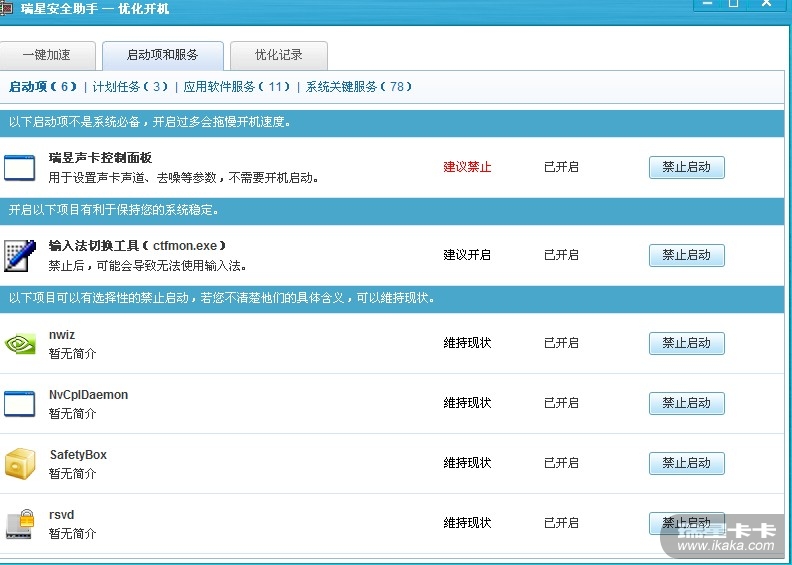792x565 pixels.
Task: Click 已开启 status of ctfmon.exe row
Action: coord(561,255)
